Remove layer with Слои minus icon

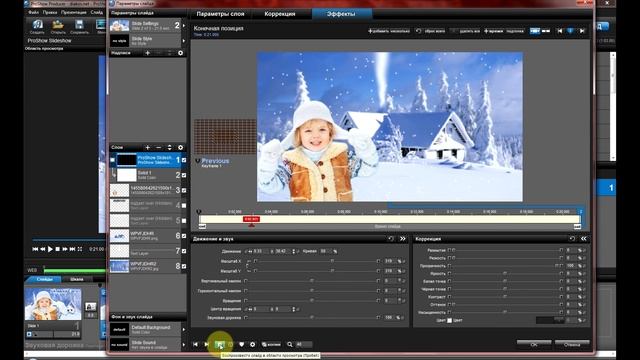pyautogui.click(x=159, y=147)
